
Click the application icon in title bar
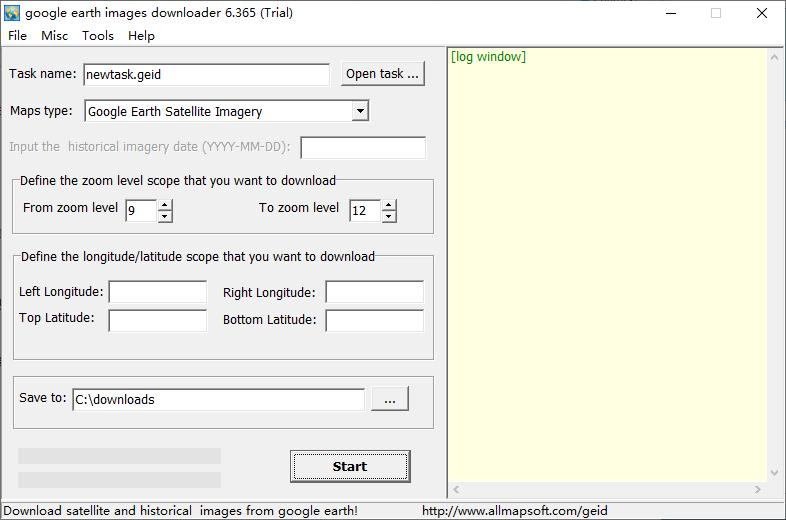(x=12, y=13)
